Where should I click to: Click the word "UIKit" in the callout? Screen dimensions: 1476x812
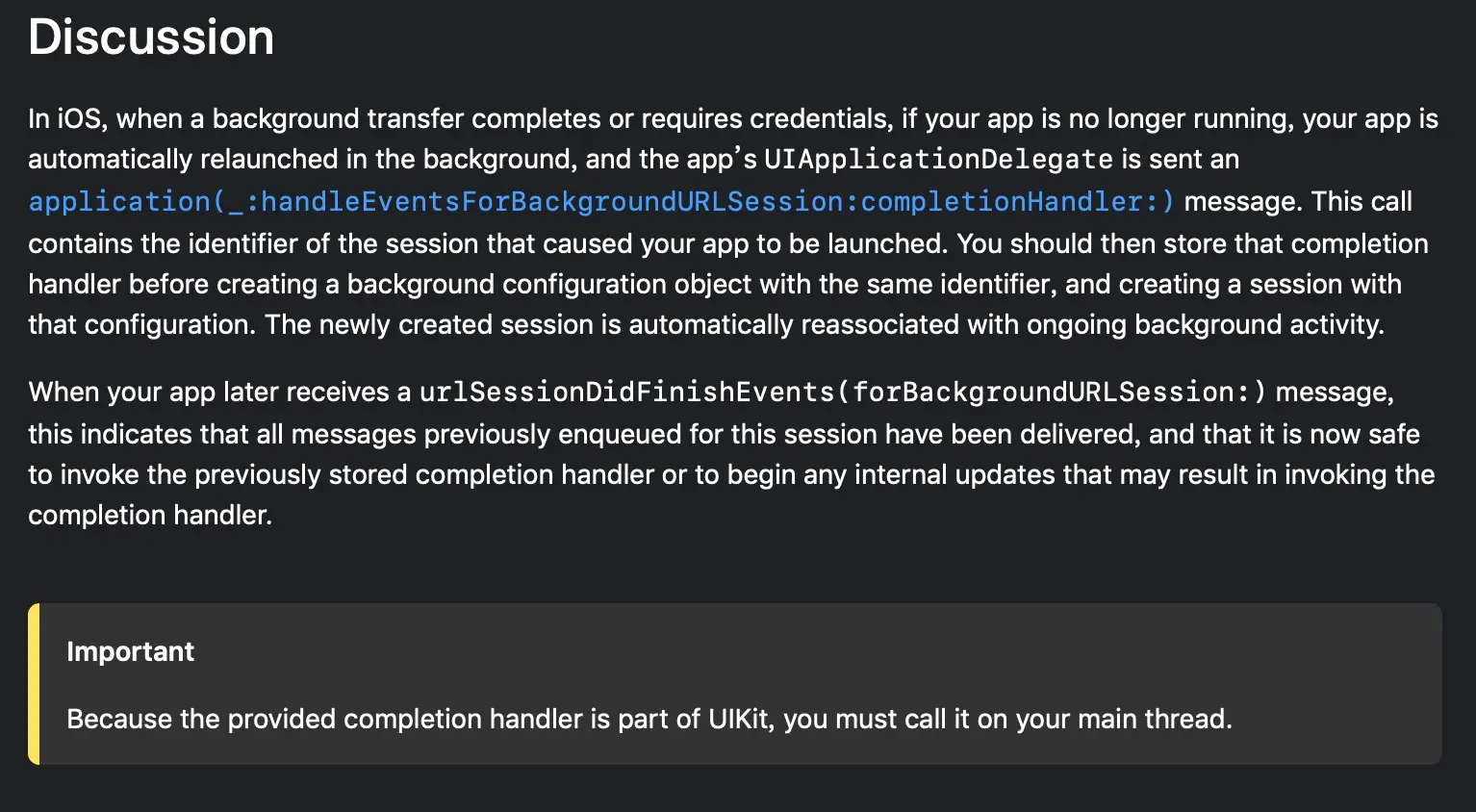pos(740,720)
